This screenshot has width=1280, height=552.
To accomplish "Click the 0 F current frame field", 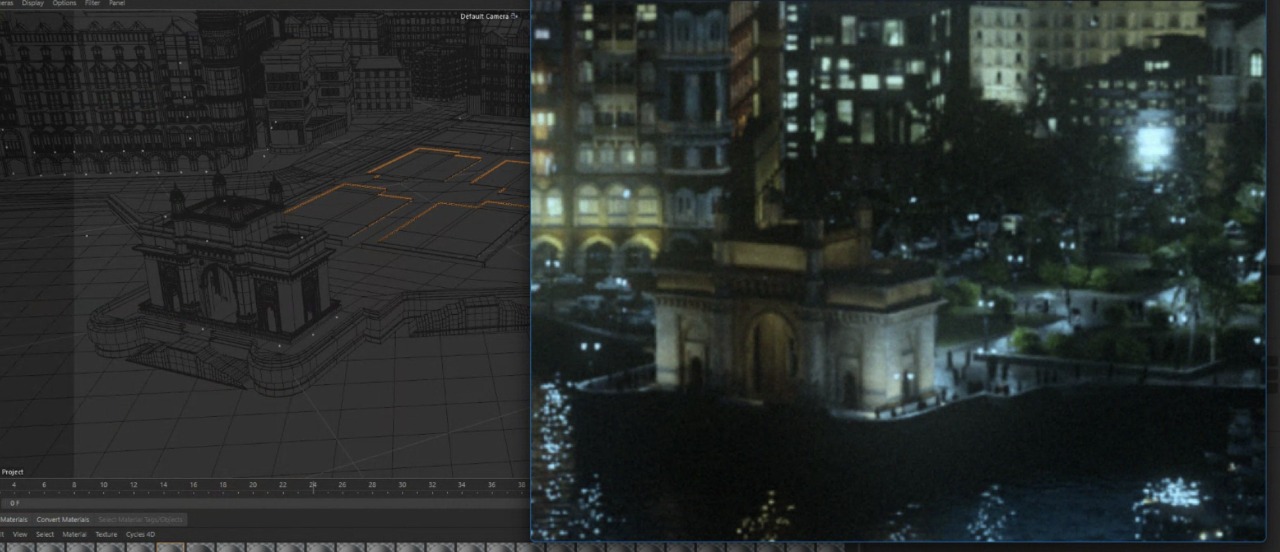I will point(15,503).
